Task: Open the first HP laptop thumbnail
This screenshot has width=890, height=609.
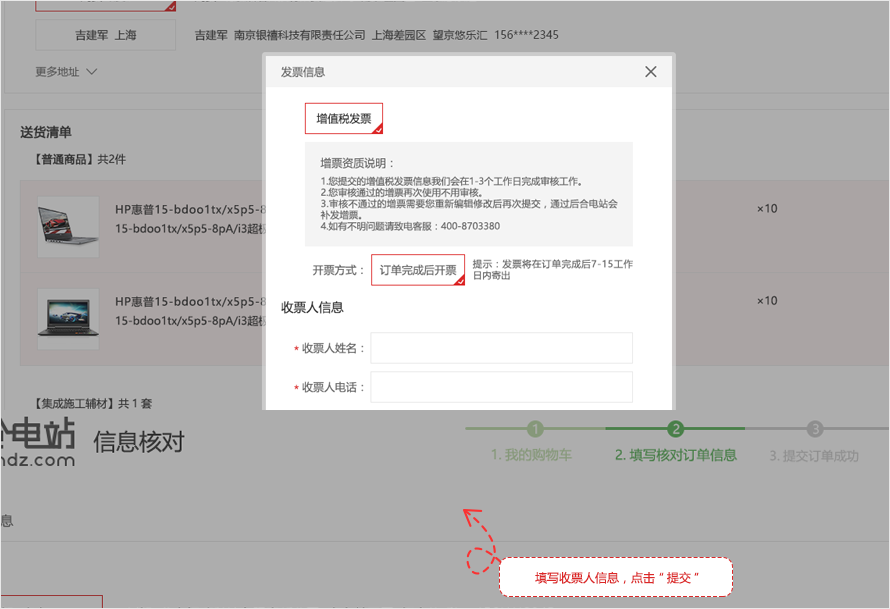Action: (x=68, y=227)
